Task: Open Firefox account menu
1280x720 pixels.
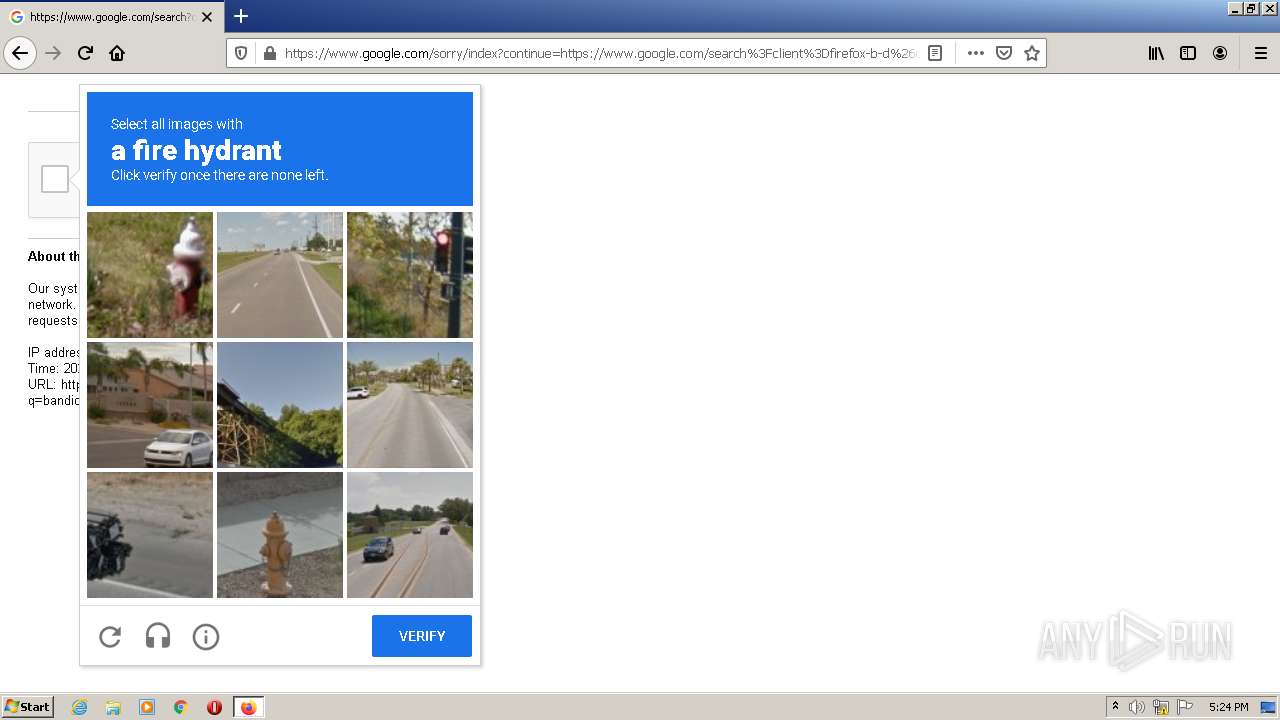Action: (x=1220, y=53)
